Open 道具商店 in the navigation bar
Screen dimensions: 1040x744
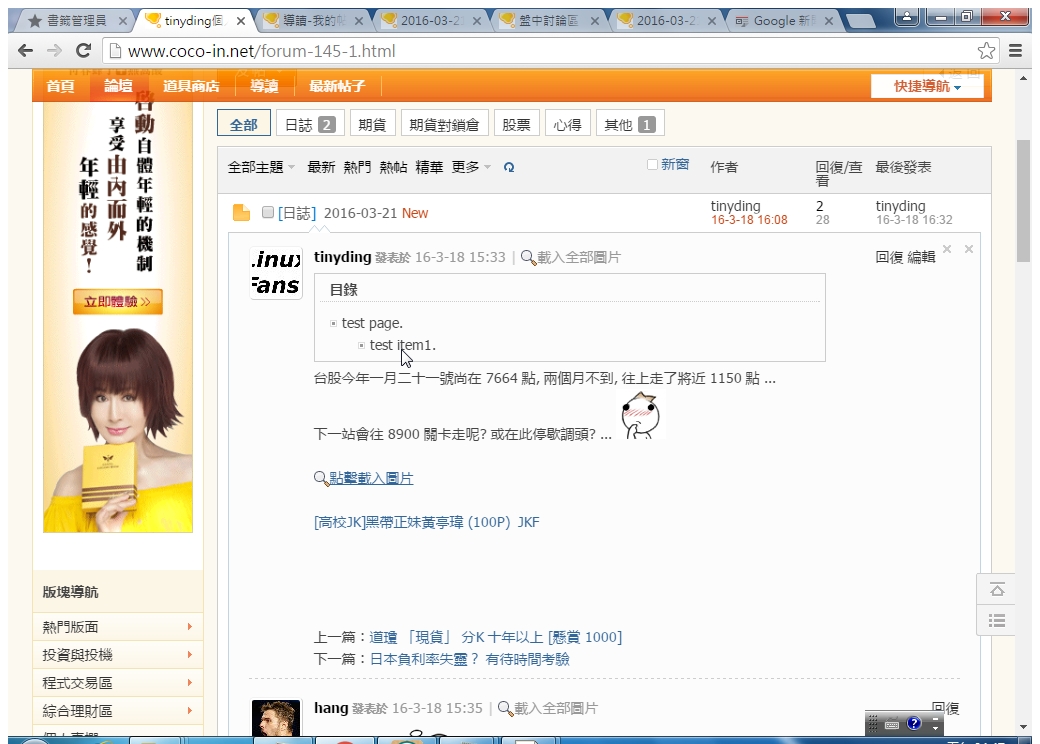point(191,86)
